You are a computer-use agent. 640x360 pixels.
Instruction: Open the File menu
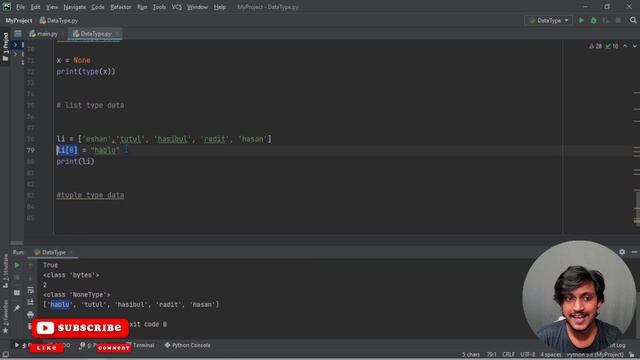[x=20, y=7]
